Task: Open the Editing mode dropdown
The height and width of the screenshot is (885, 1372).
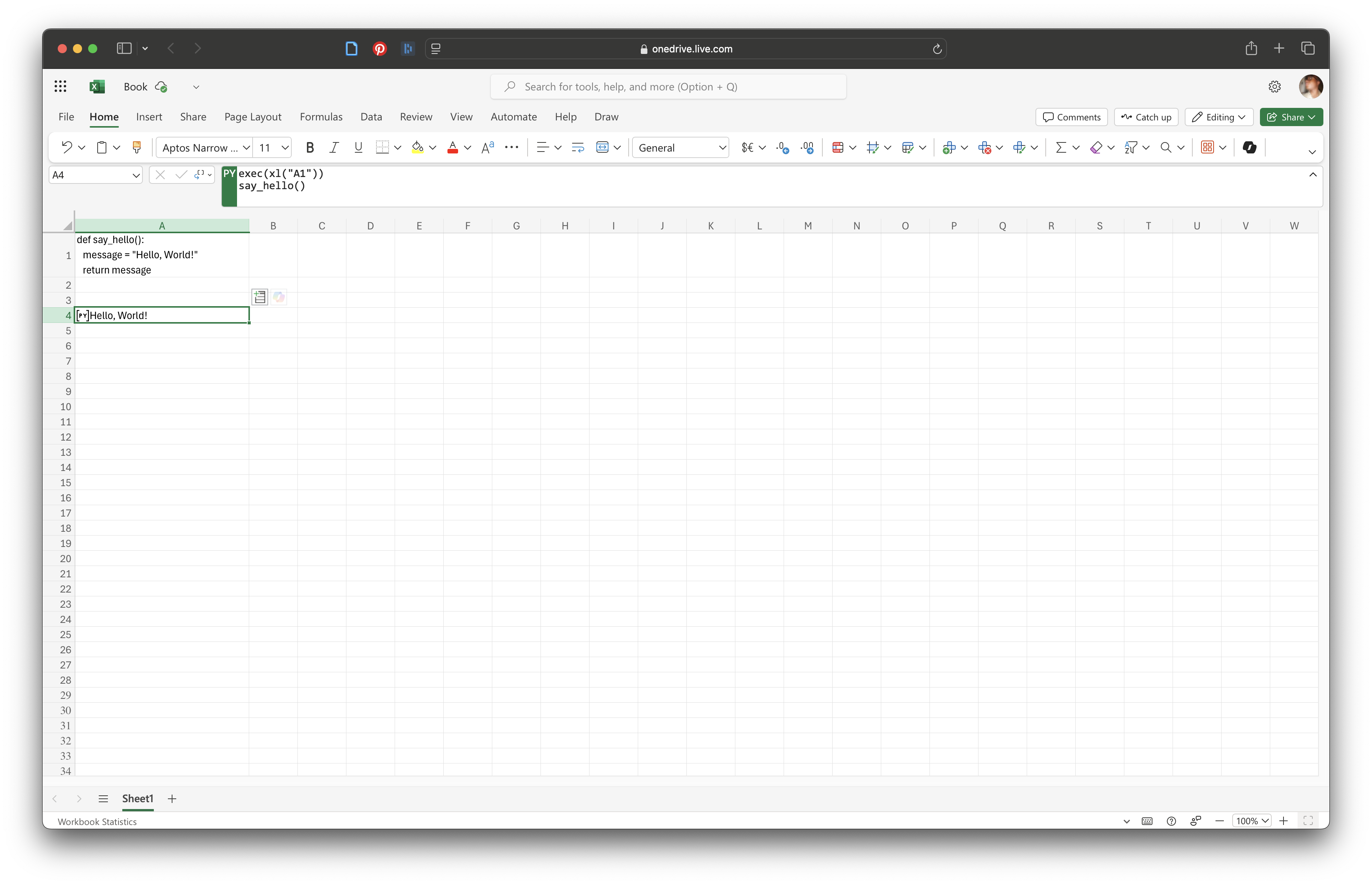Action: click(1219, 117)
